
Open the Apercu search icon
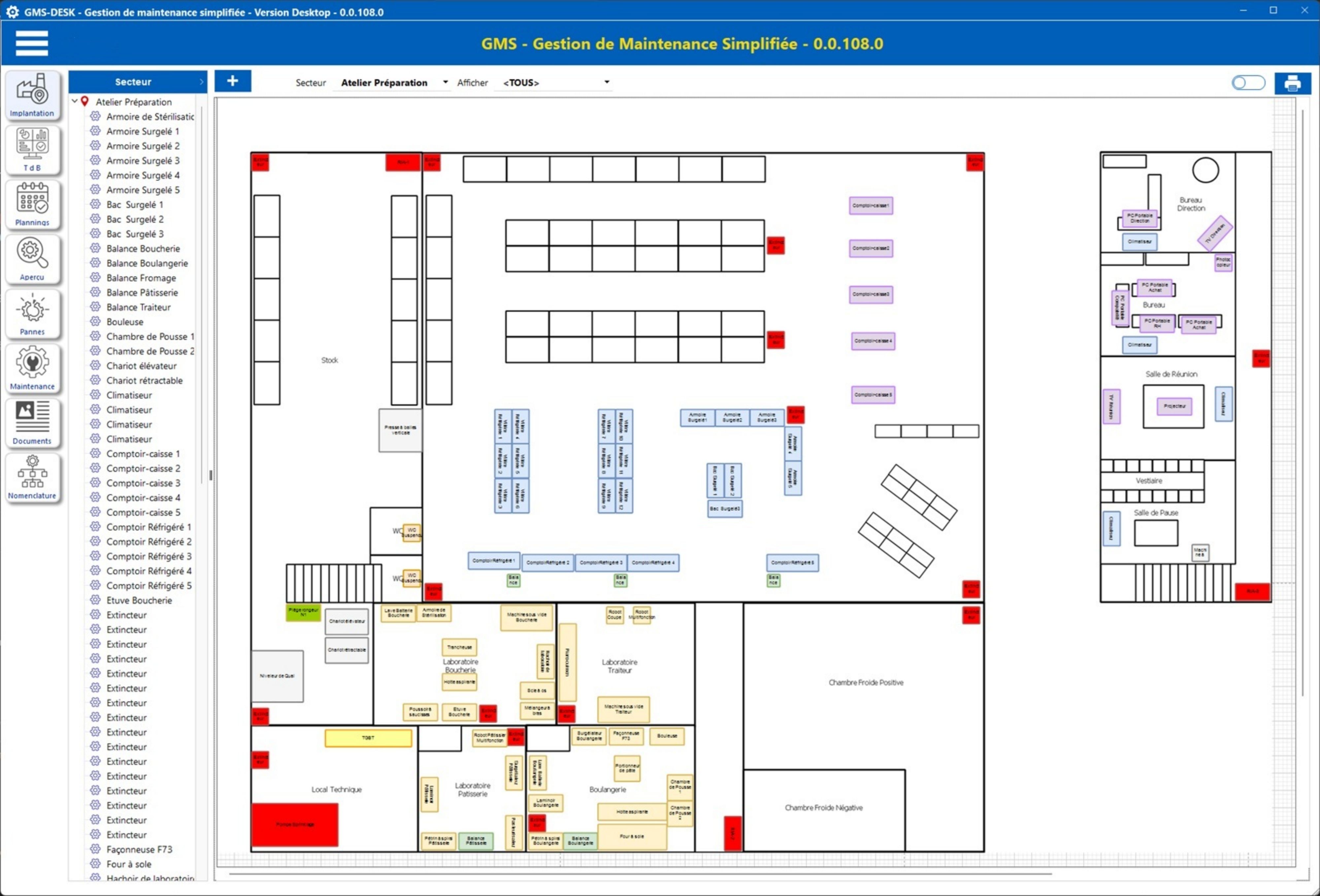click(x=32, y=258)
